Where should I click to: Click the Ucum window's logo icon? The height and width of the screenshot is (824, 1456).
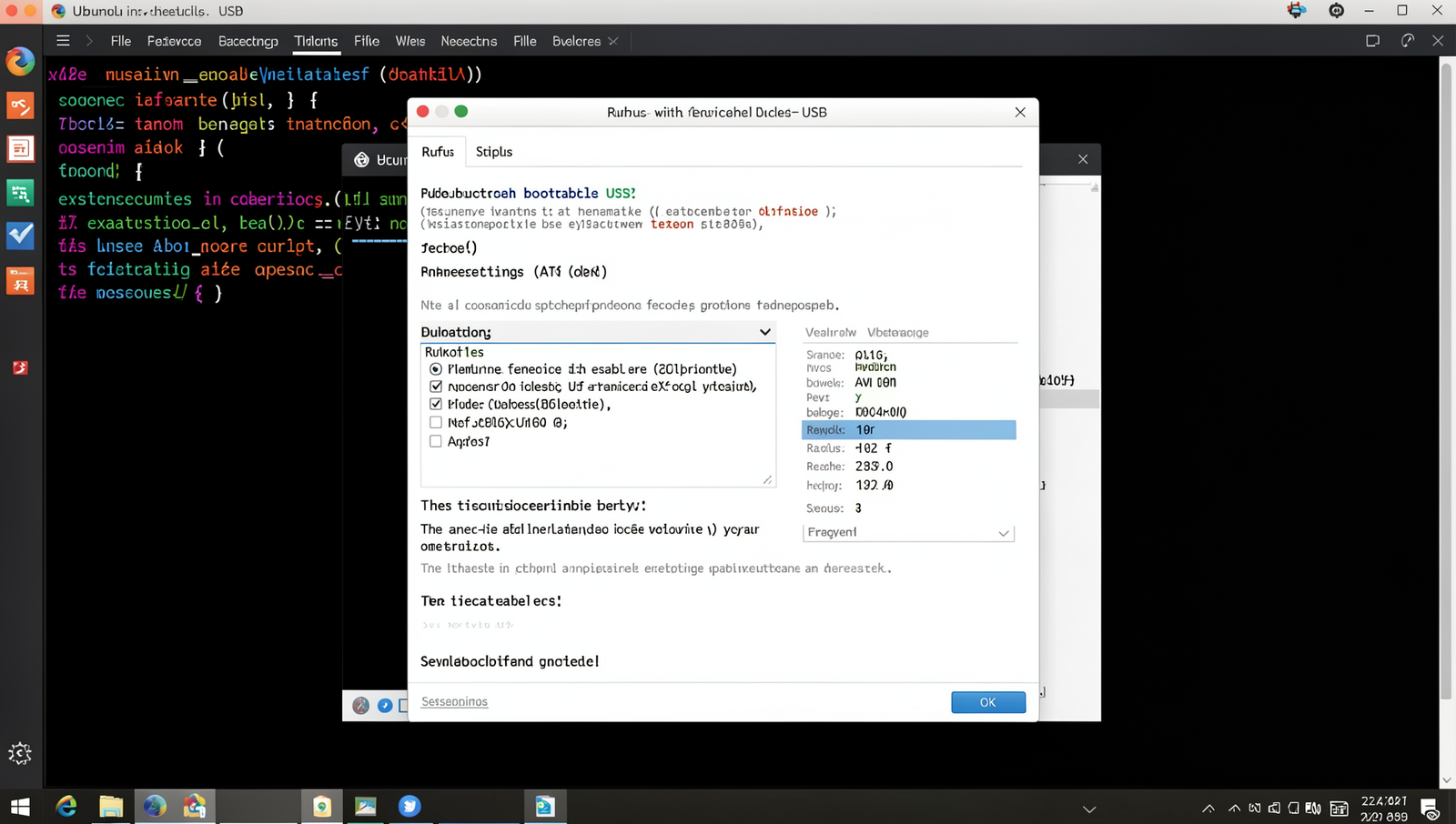pyautogui.click(x=361, y=160)
